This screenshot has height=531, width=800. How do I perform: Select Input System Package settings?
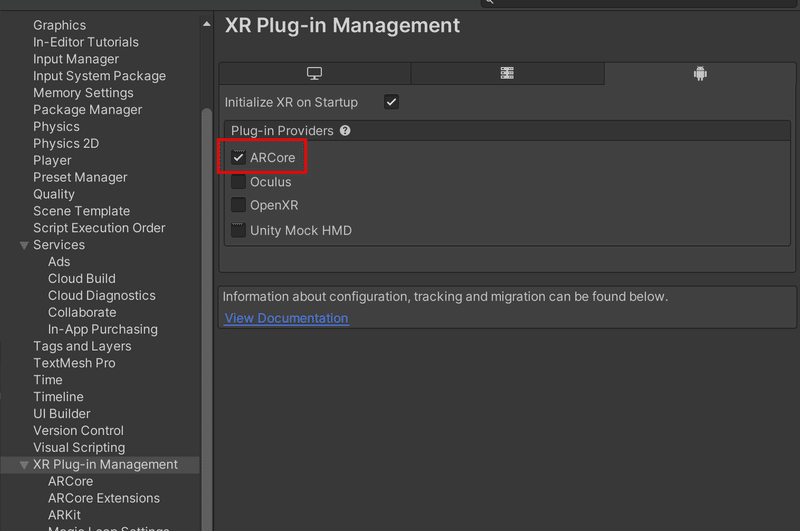[99, 75]
